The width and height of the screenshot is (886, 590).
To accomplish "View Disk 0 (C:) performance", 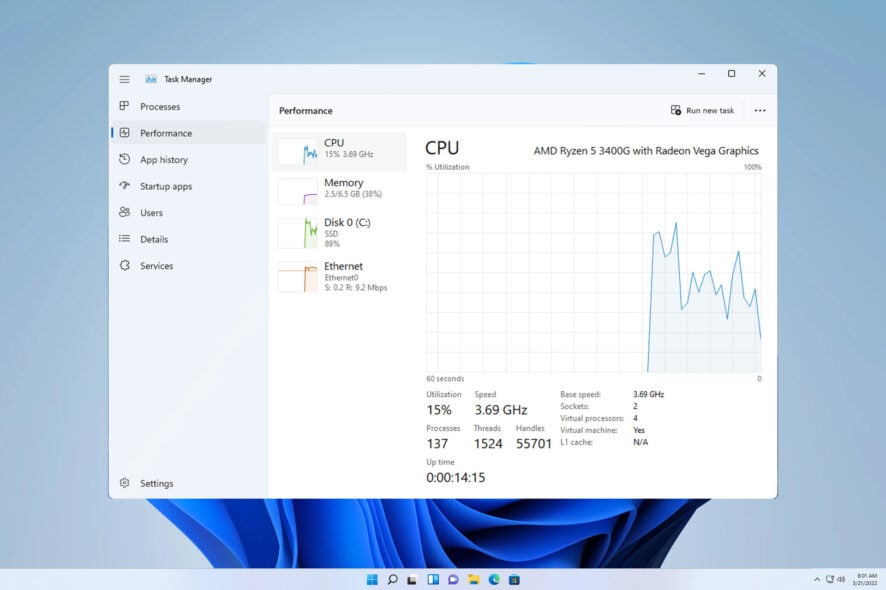I will point(340,231).
